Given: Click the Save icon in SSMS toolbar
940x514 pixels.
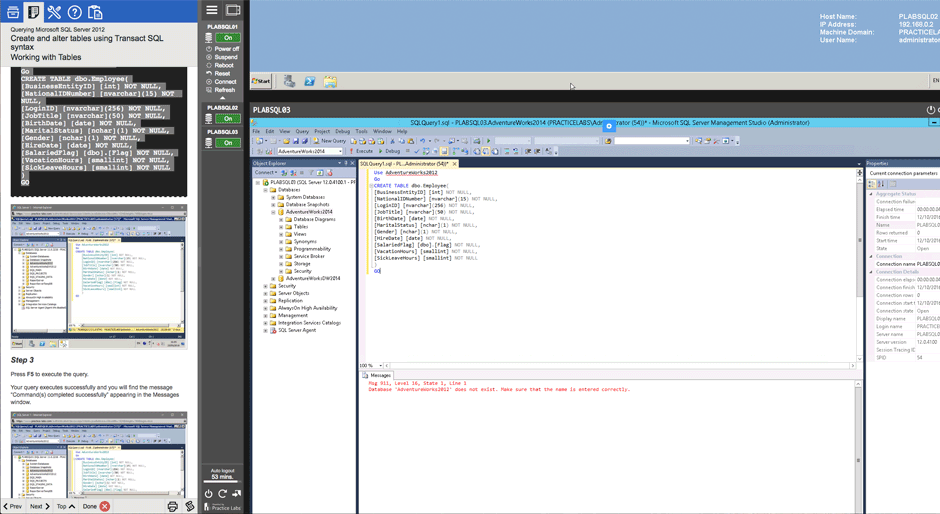Looking at the screenshot, I should 296,141.
